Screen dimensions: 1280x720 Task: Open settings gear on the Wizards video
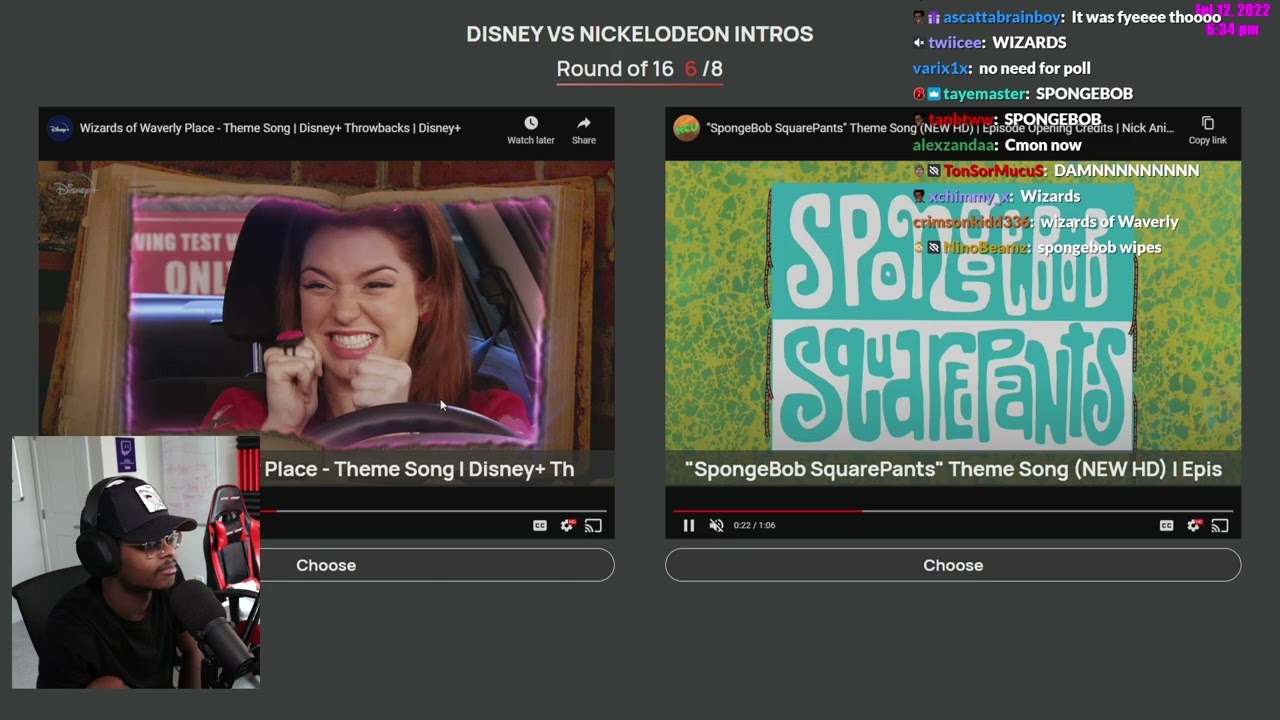click(567, 525)
